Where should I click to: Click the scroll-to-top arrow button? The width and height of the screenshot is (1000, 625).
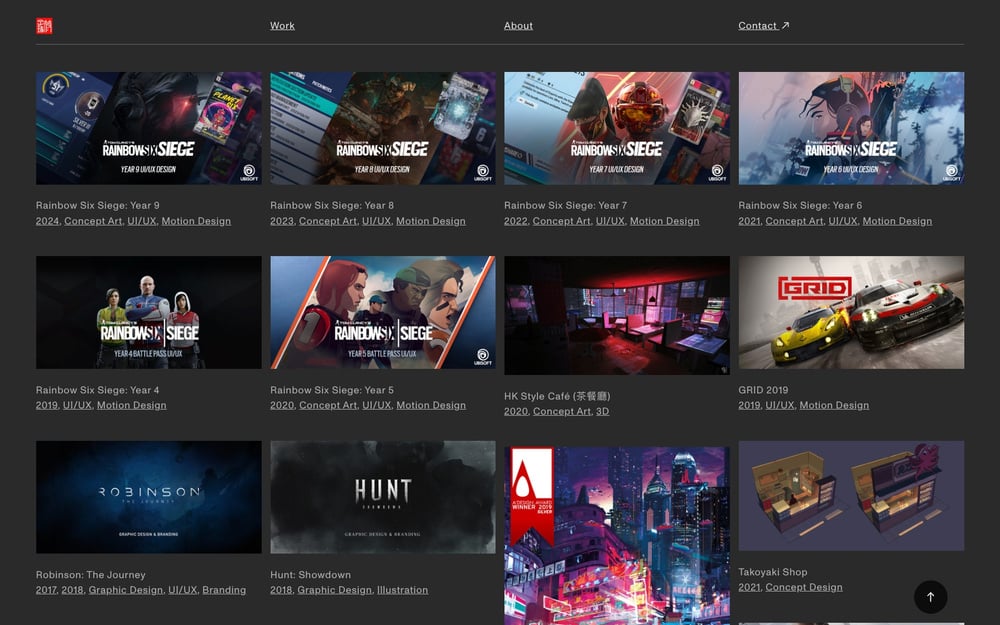coord(930,596)
